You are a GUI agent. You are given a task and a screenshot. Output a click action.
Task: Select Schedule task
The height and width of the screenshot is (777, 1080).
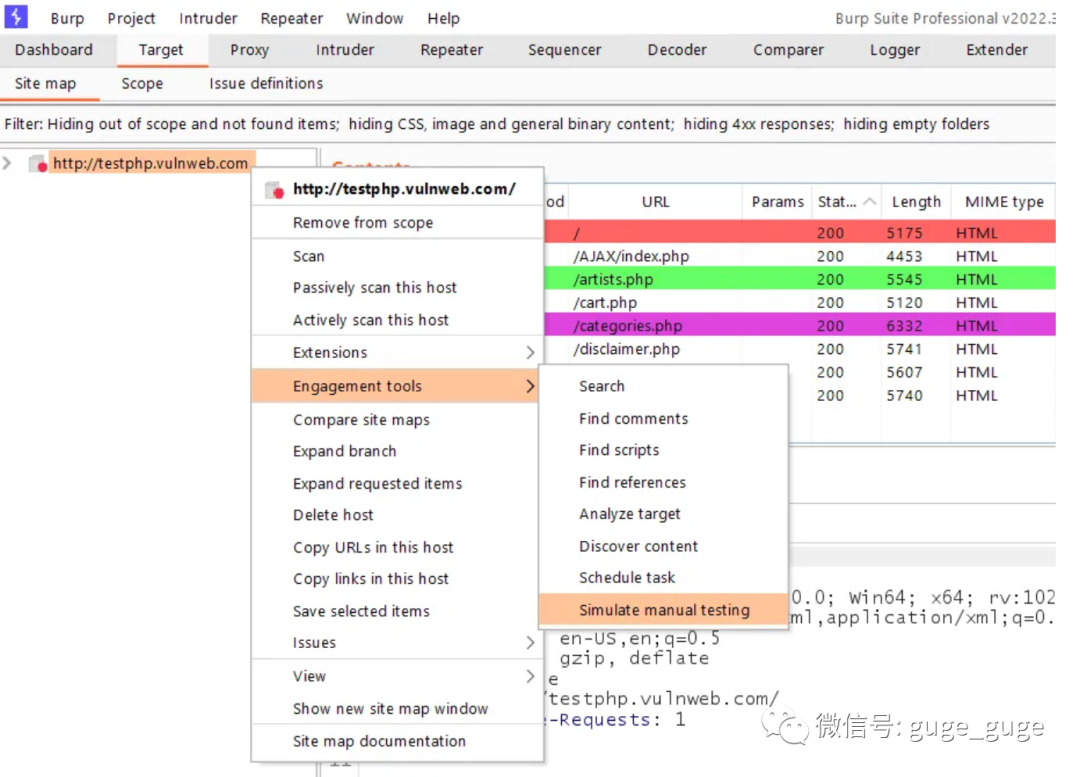coord(663,578)
